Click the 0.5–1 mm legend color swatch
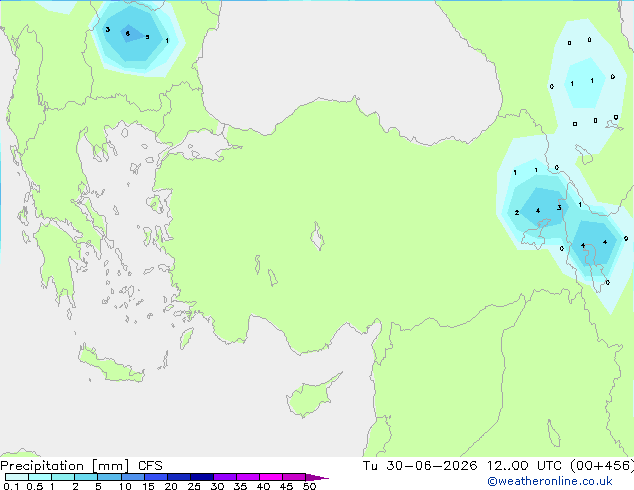This screenshot has height=490, width=634. click(x=40, y=477)
